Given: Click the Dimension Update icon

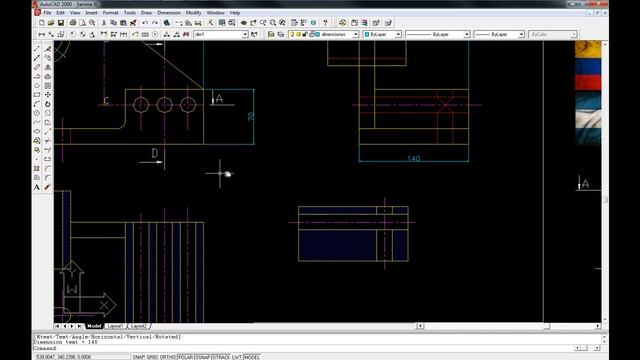Looking at the screenshot, I should pyautogui.click(x=186, y=35).
